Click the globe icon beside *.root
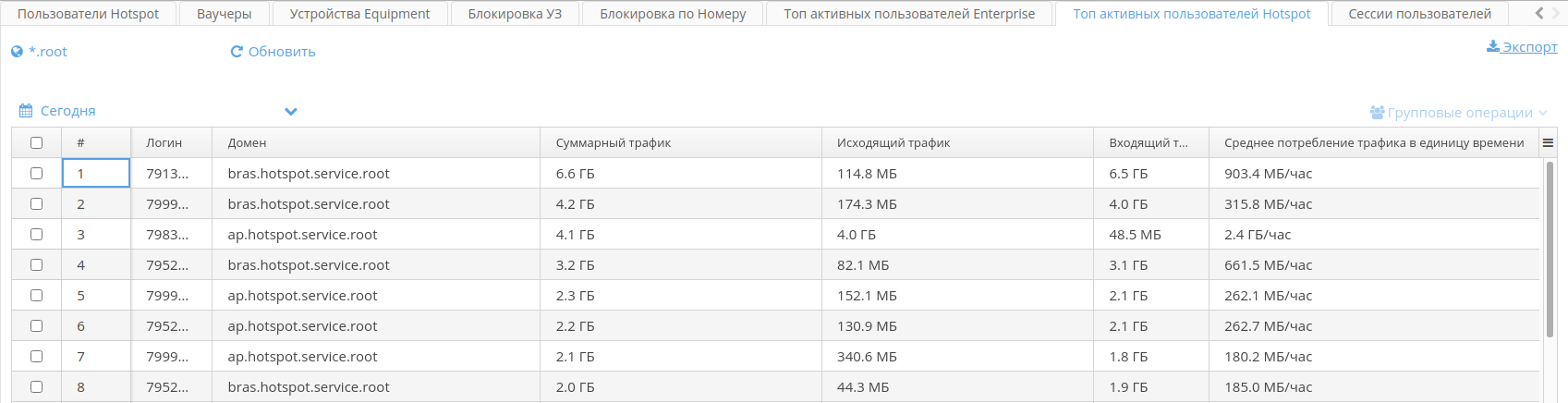 tap(17, 52)
